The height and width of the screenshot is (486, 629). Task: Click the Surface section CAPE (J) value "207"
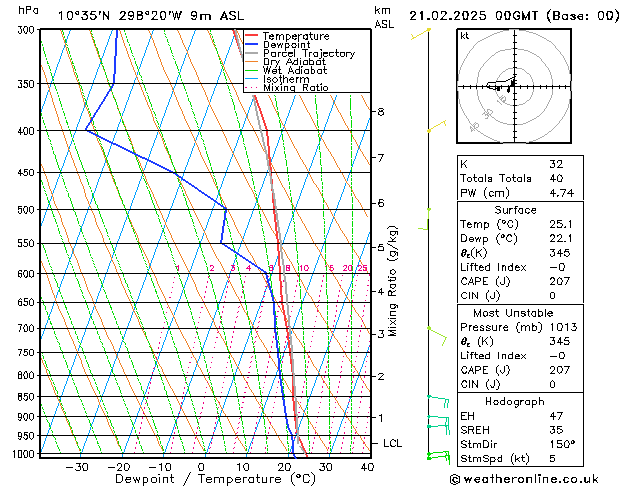[x=559, y=281]
